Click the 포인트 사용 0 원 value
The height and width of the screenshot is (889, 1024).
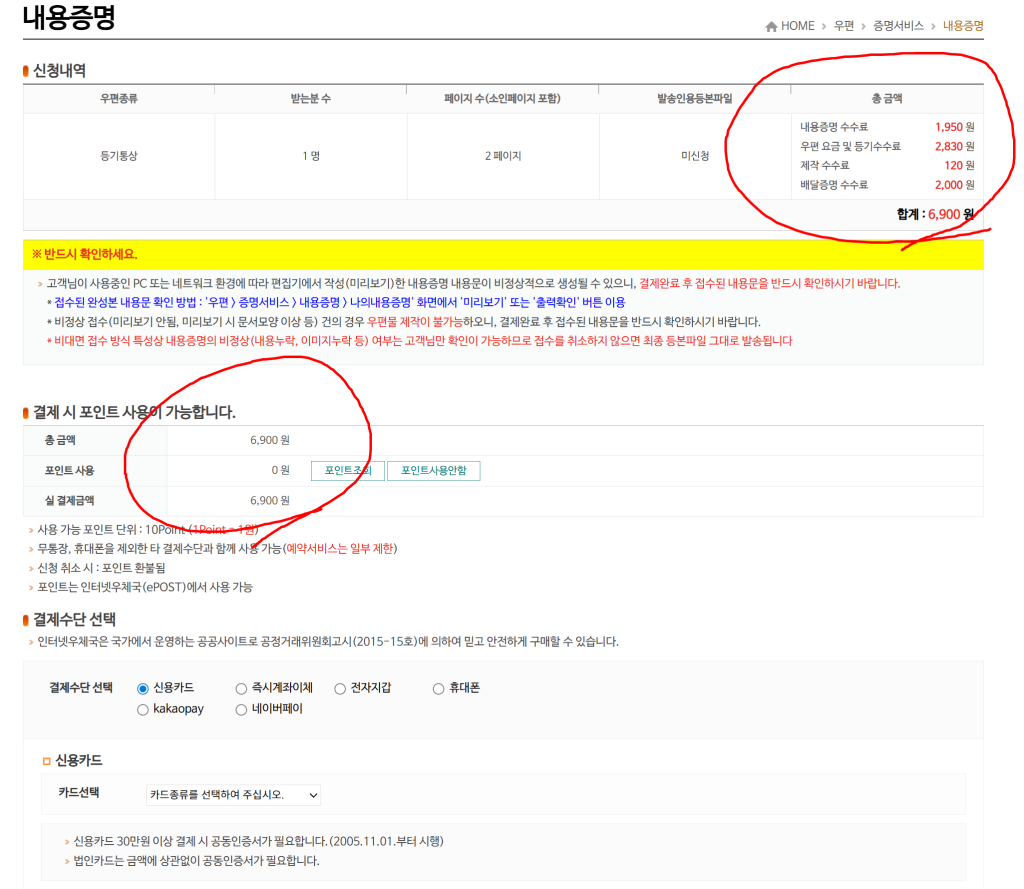click(x=280, y=470)
